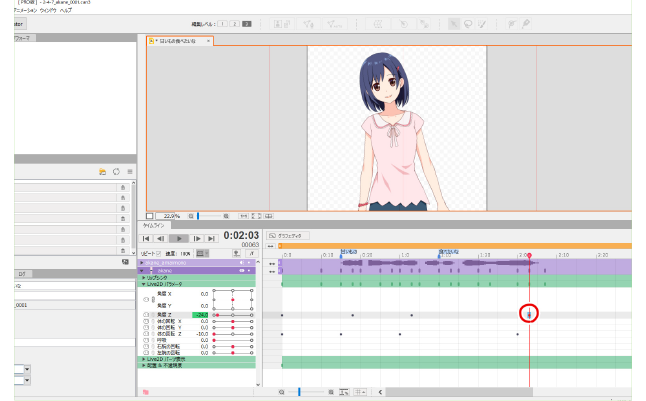Expand the リップシンク group

click(144, 278)
